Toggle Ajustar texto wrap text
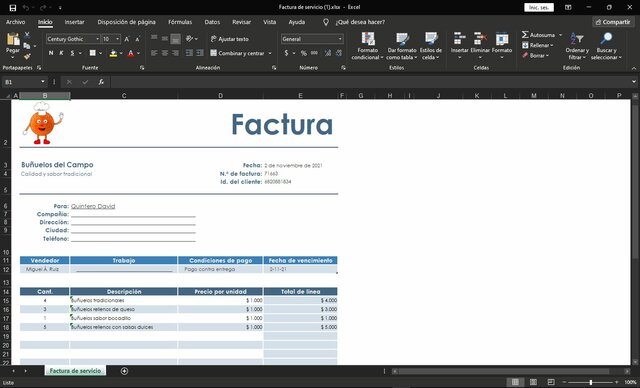The width and height of the screenshot is (640, 388). [229, 39]
